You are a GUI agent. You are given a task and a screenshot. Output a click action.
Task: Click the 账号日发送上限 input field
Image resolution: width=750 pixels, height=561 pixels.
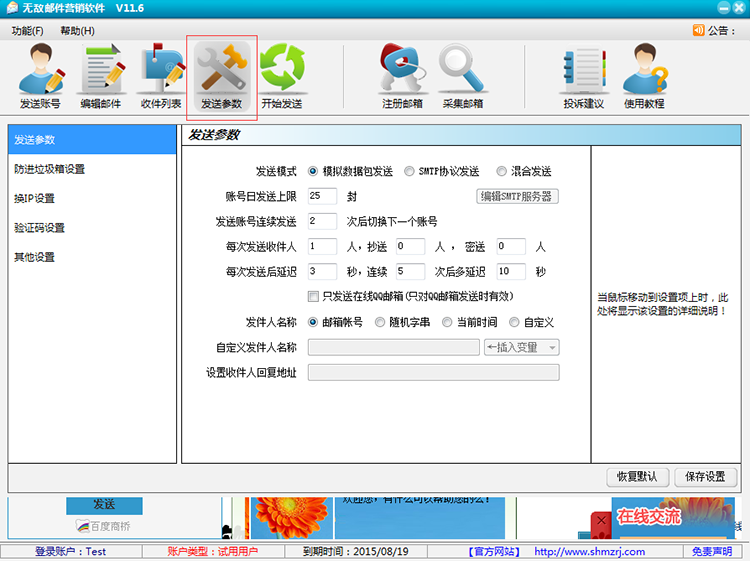(x=322, y=196)
